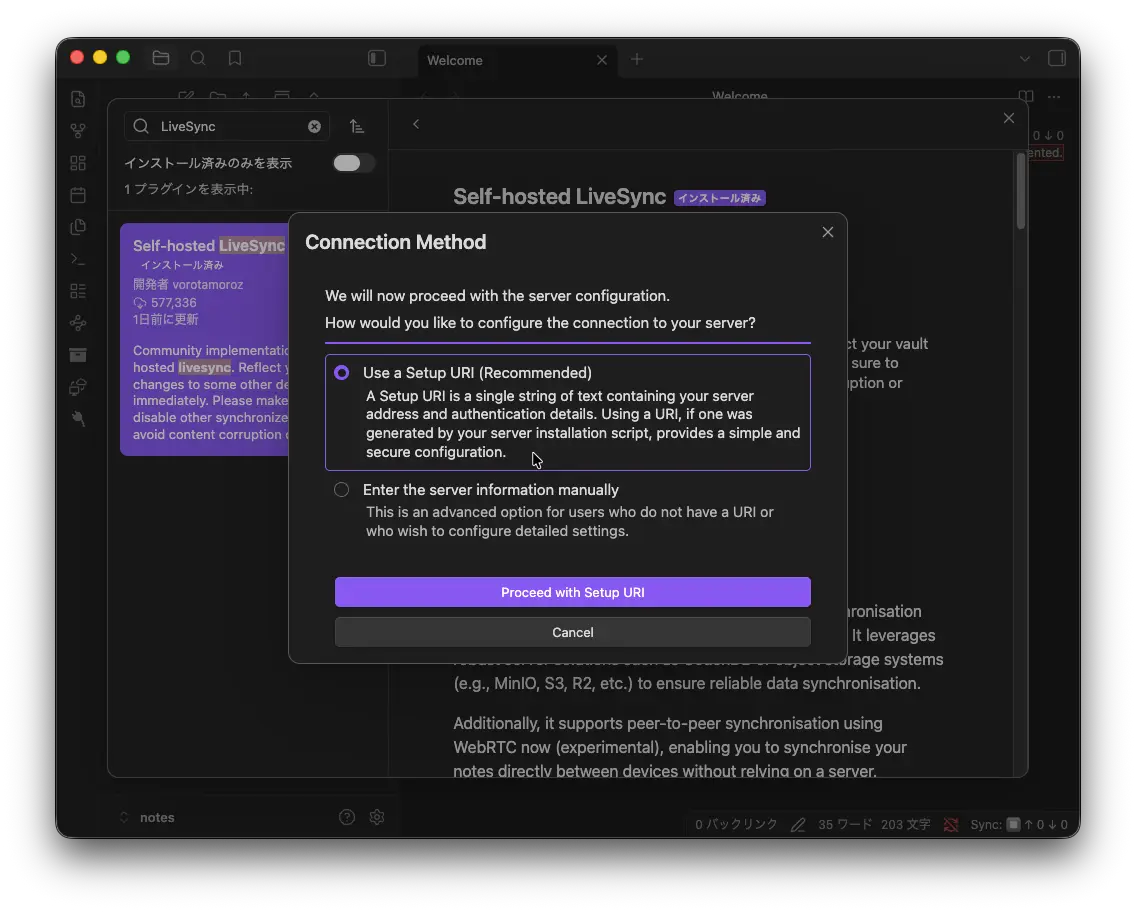This screenshot has width=1136, height=912.
Task: Toggle reading view book icon
Action: point(1026,96)
